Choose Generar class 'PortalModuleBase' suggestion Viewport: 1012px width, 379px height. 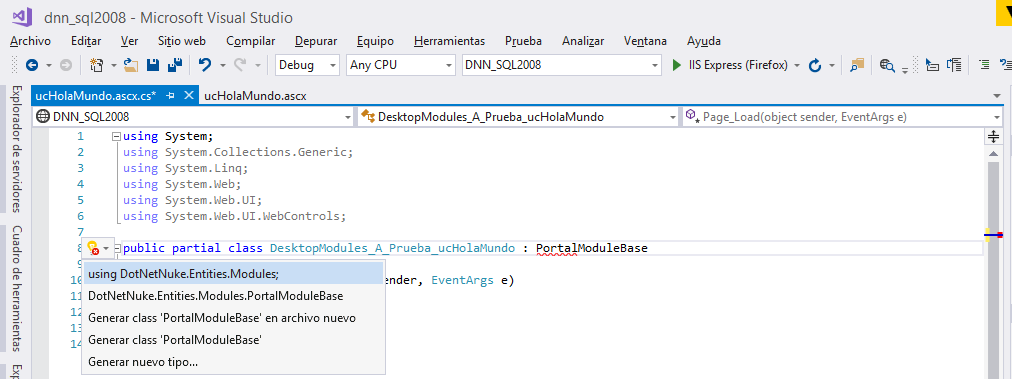[234, 340]
